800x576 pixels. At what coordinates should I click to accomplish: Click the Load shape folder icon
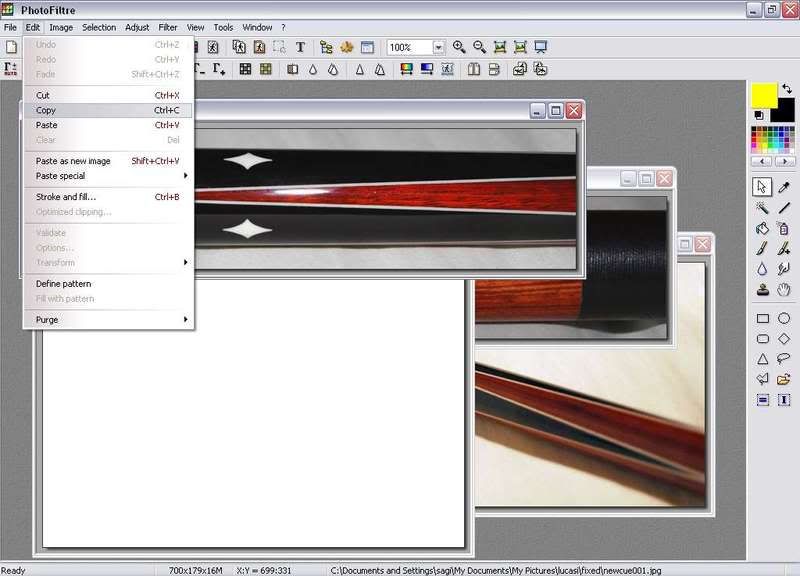784,379
